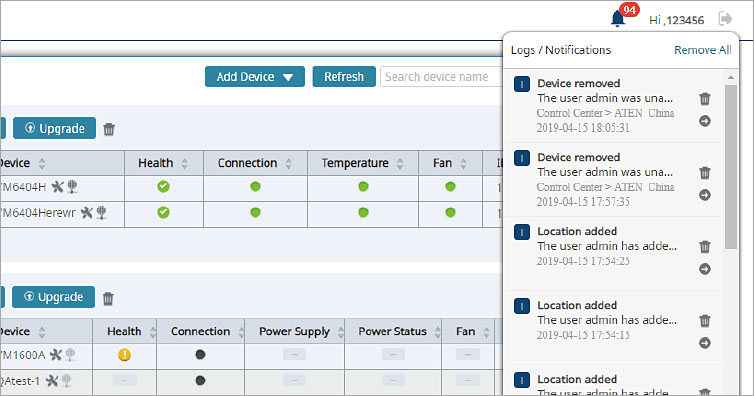
Task: Click the notifications panel scrollbar thumb
Action: click(731, 166)
